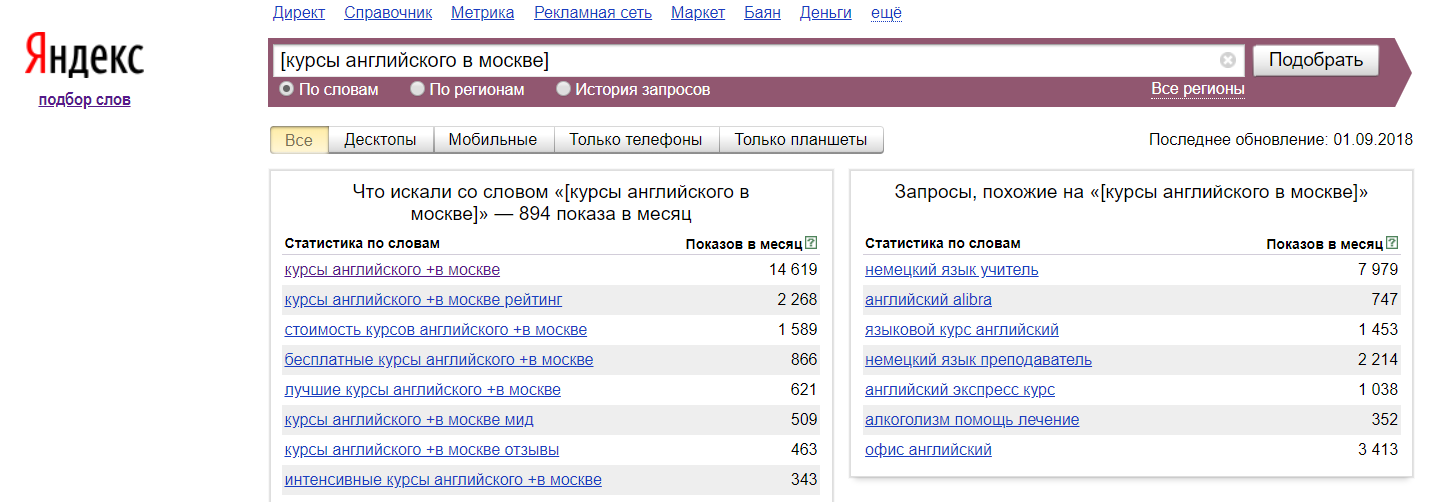
Task: Click the 'Подобрать' button
Action: (1316, 60)
